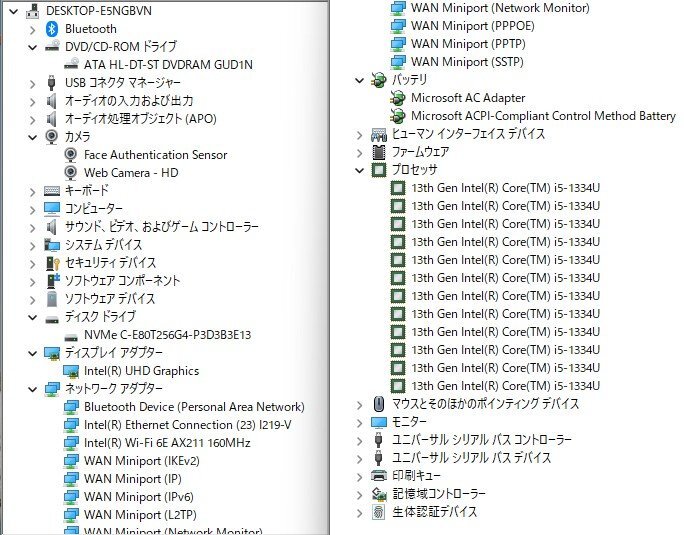684x535 pixels.
Task: Click the DVD/CD-ROM ドライブ drive icon
Action: [52, 47]
